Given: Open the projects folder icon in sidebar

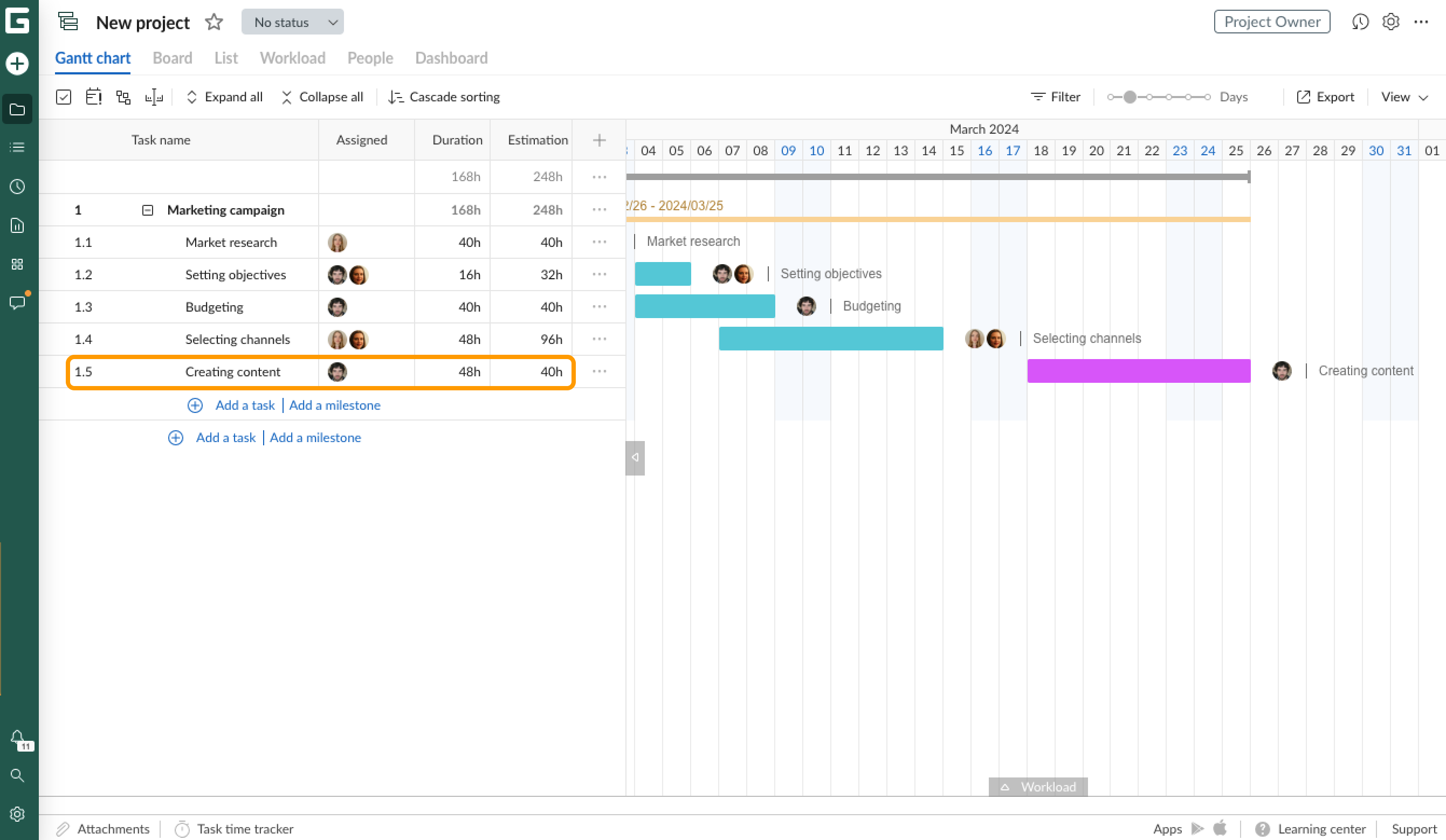Looking at the screenshot, I should point(17,109).
